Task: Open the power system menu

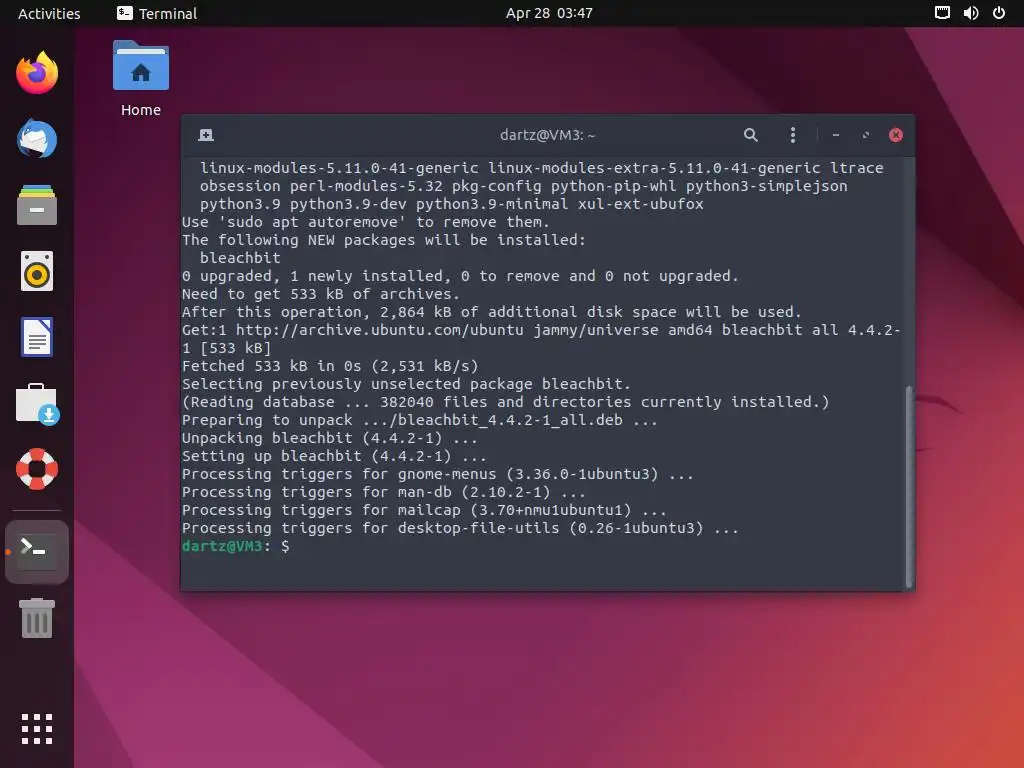Action: [x=999, y=13]
